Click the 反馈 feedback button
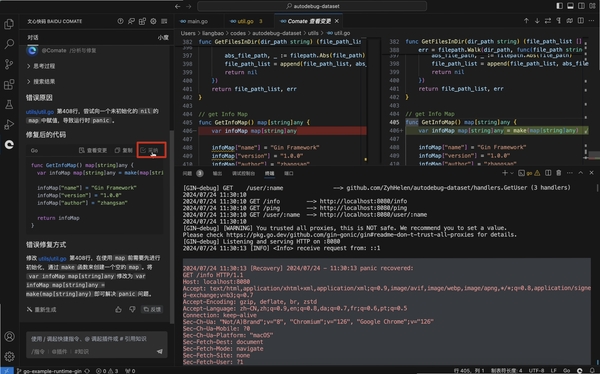This screenshot has height=374, width=600. click(152, 309)
